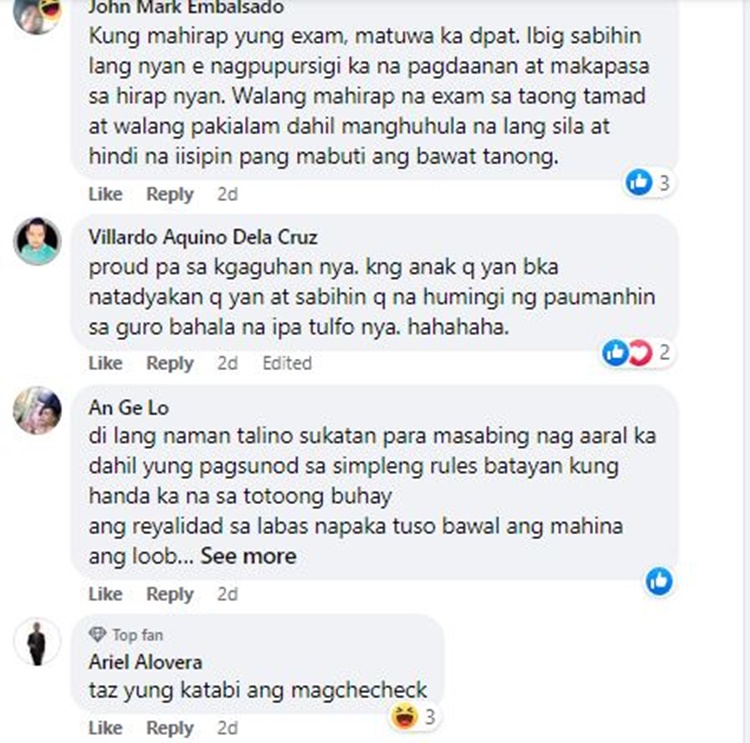The width and height of the screenshot is (750, 743).
Task: Open the like reaction icon on An Ge Lo's comment
Action: point(659,581)
